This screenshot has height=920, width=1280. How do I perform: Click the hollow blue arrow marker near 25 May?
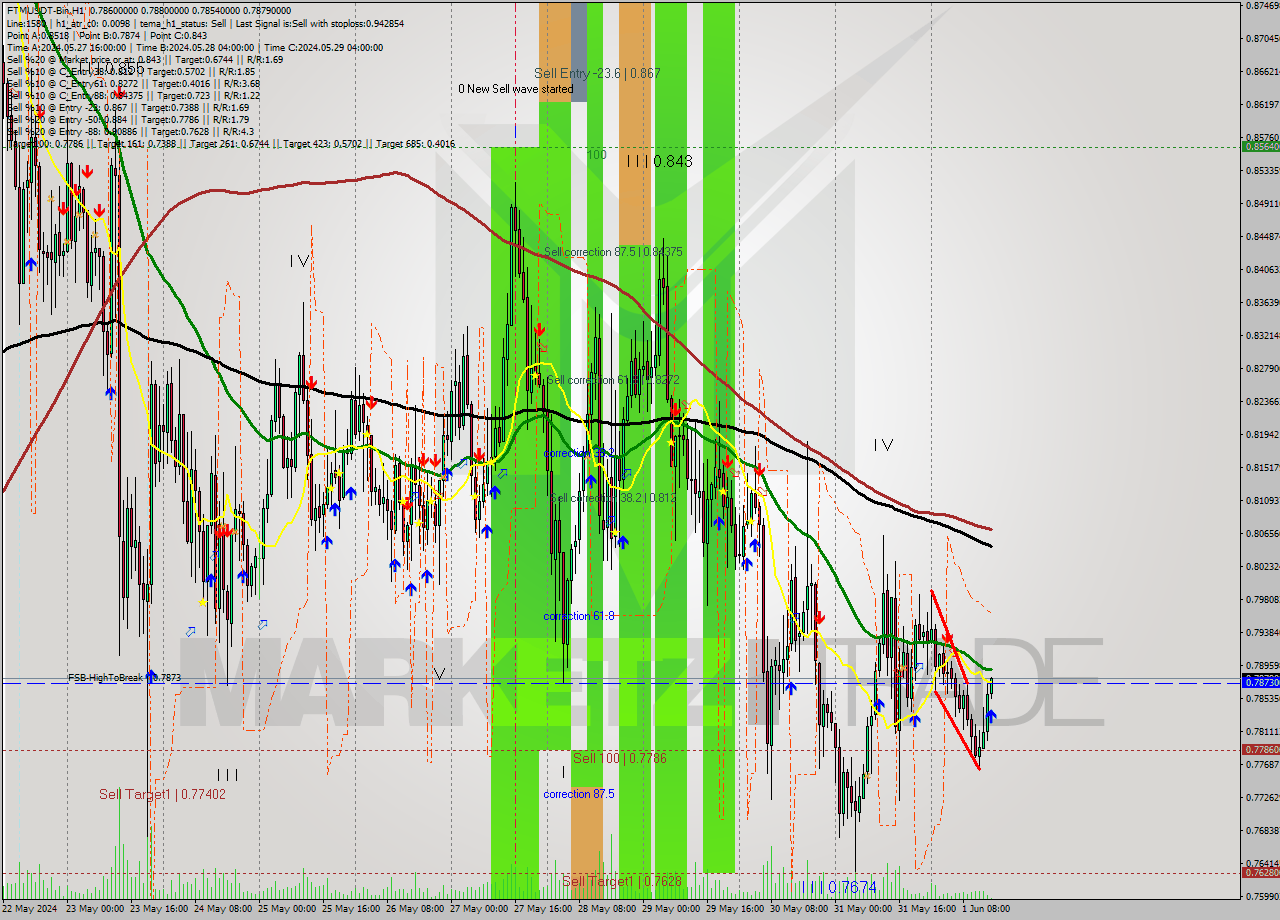click(x=264, y=622)
